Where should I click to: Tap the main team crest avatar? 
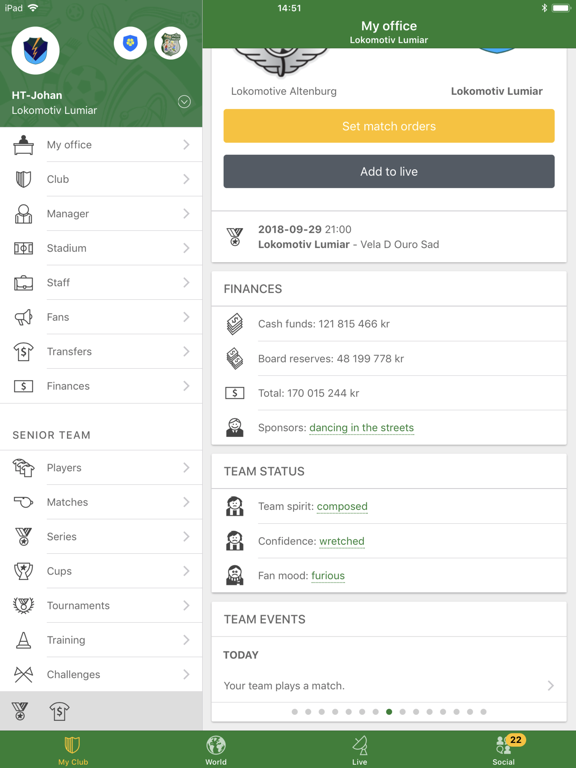tap(36, 50)
